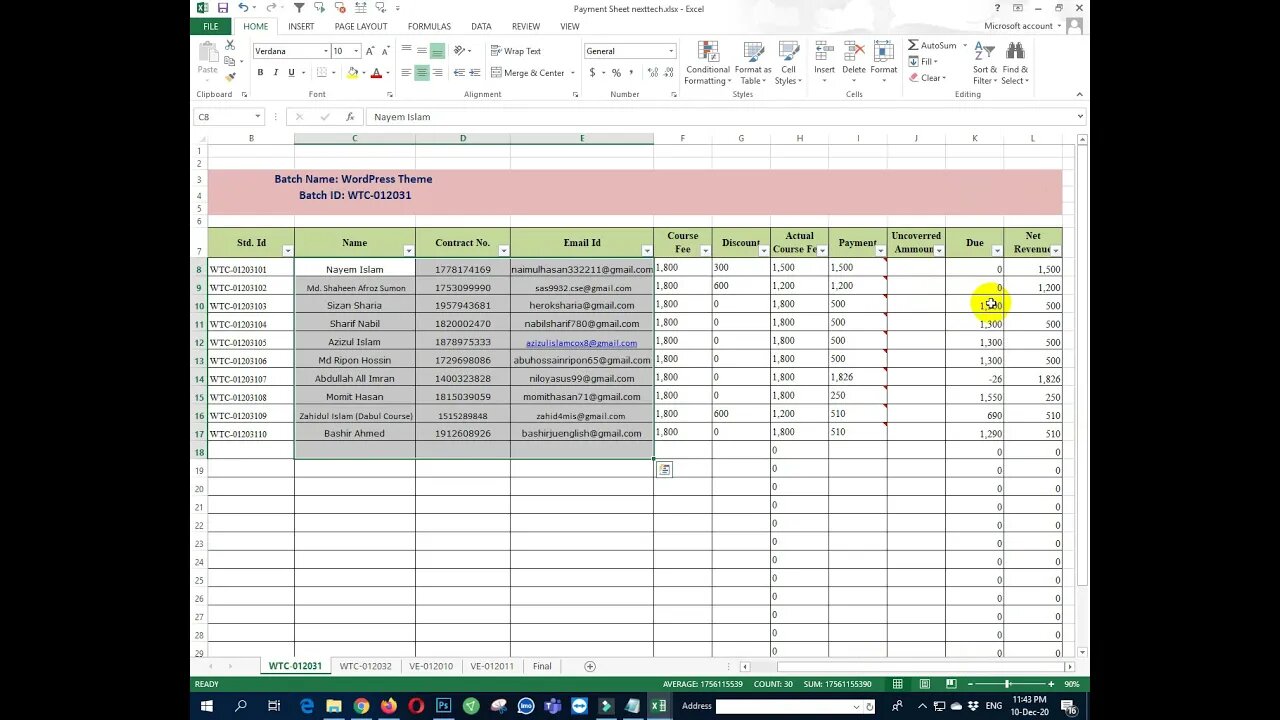Toggle Italic formatting
The width and height of the screenshot is (1280, 720).
pyautogui.click(x=276, y=73)
